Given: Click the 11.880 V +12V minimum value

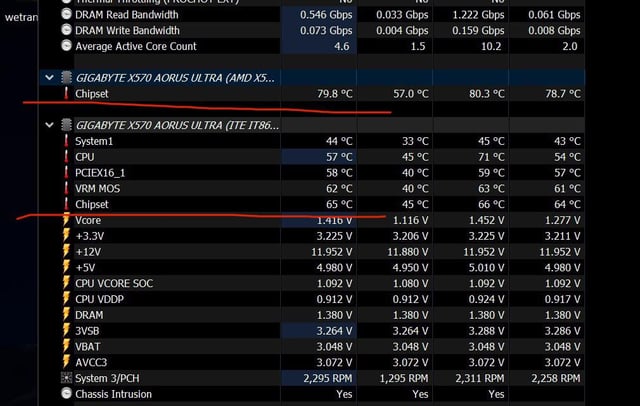Looking at the screenshot, I should [x=408, y=252].
